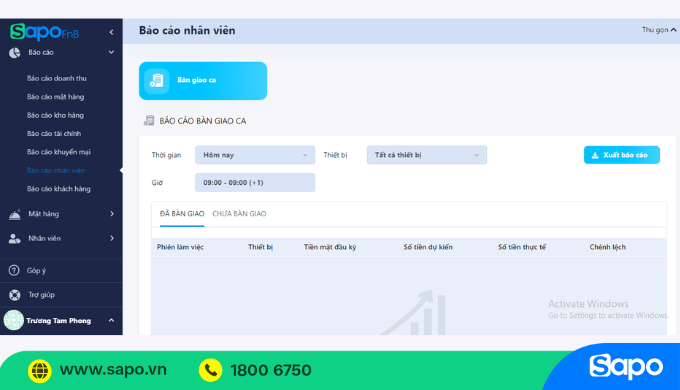Click the white Sapo logo in banner

click(626, 367)
